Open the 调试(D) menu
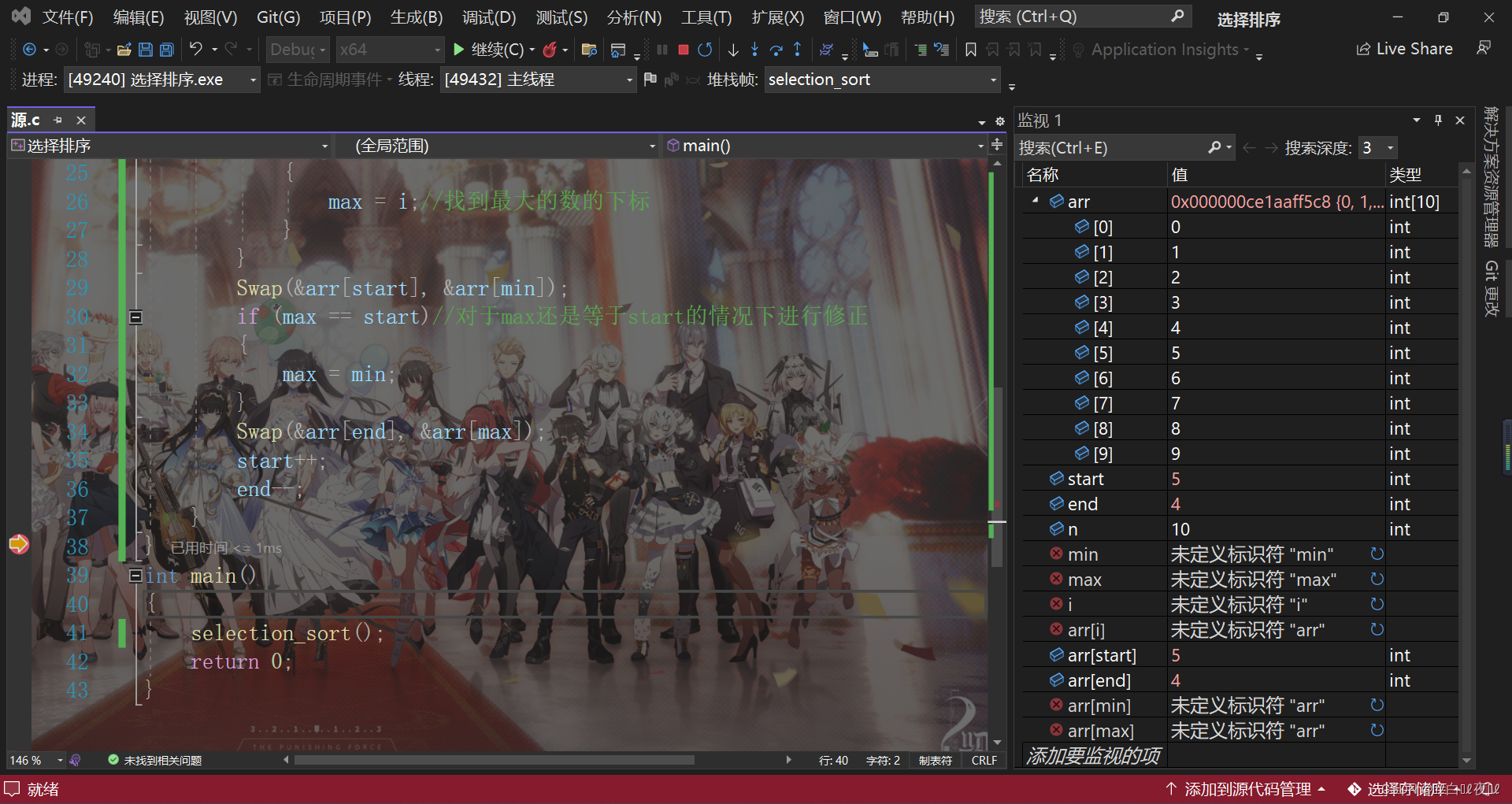The width and height of the screenshot is (1512, 804). (489, 17)
